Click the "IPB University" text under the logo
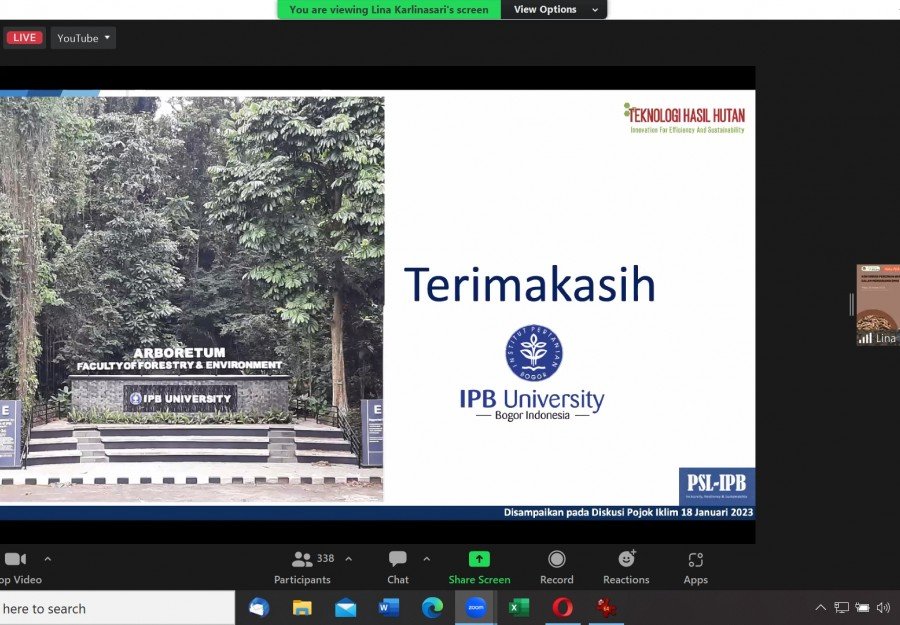Screen dimensions: 900x625 click(532, 399)
